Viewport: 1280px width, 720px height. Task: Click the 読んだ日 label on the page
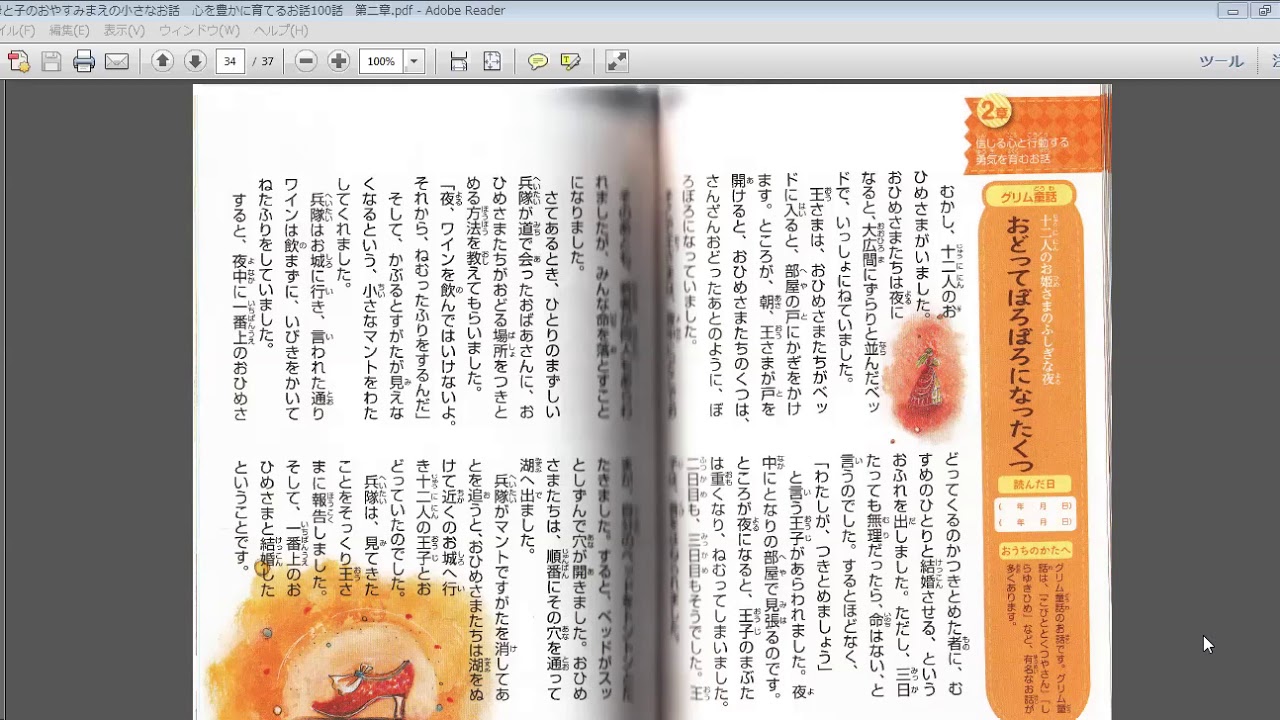(x=1034, y=485)
